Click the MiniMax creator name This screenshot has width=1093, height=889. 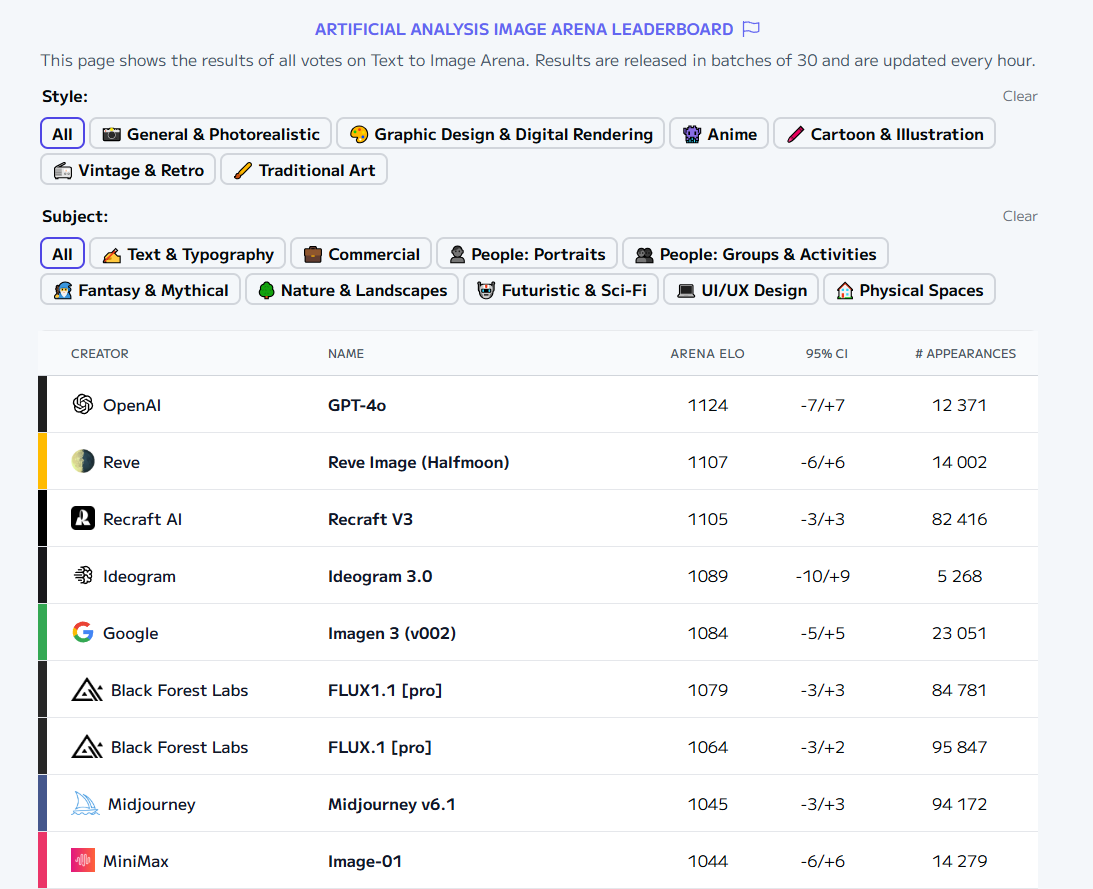click(x=136, y=861)
